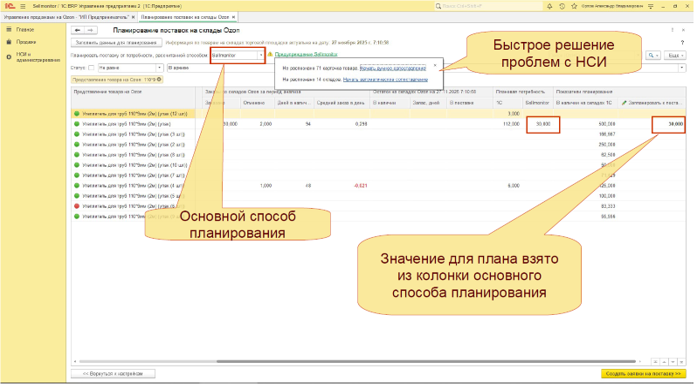Open history clock icon in title bar
The height and width of the screenshot is (386, 697).
pos(562,6)
